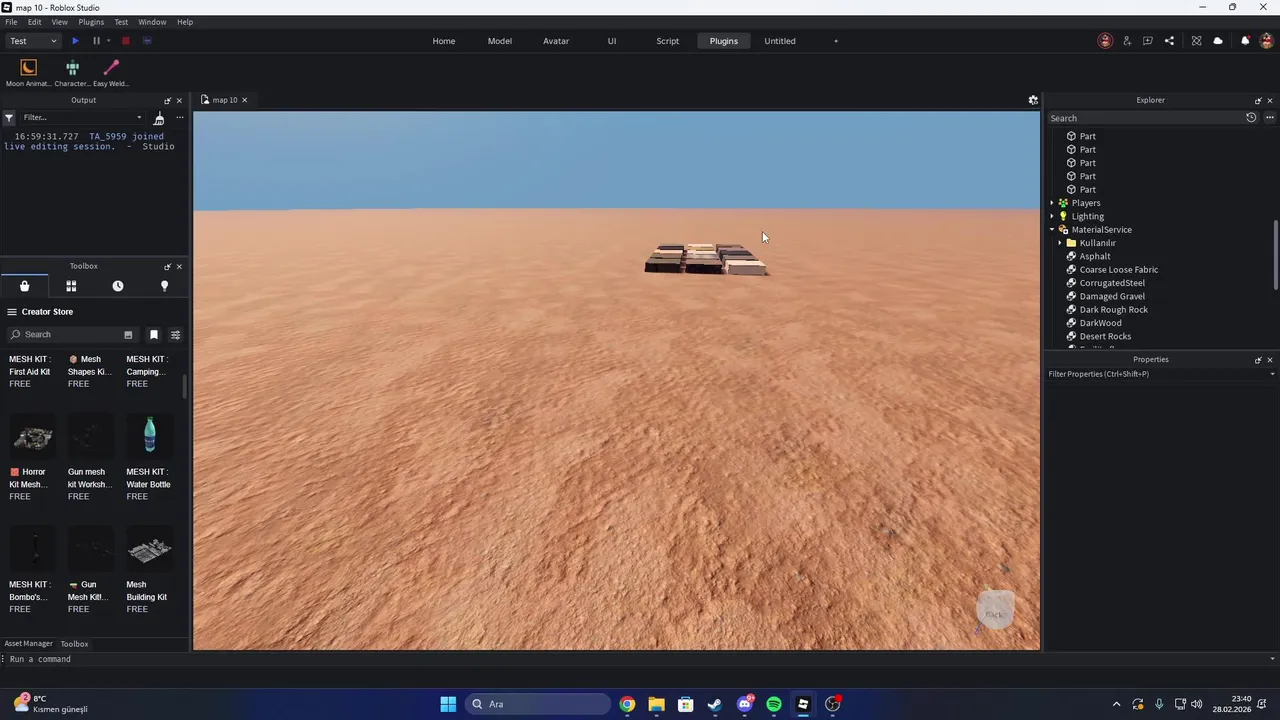Select the MESH KIT Water Bottle thumbnail
Image resolution: width=1280 pixels, height=720 pixels.
click(149, 437)
